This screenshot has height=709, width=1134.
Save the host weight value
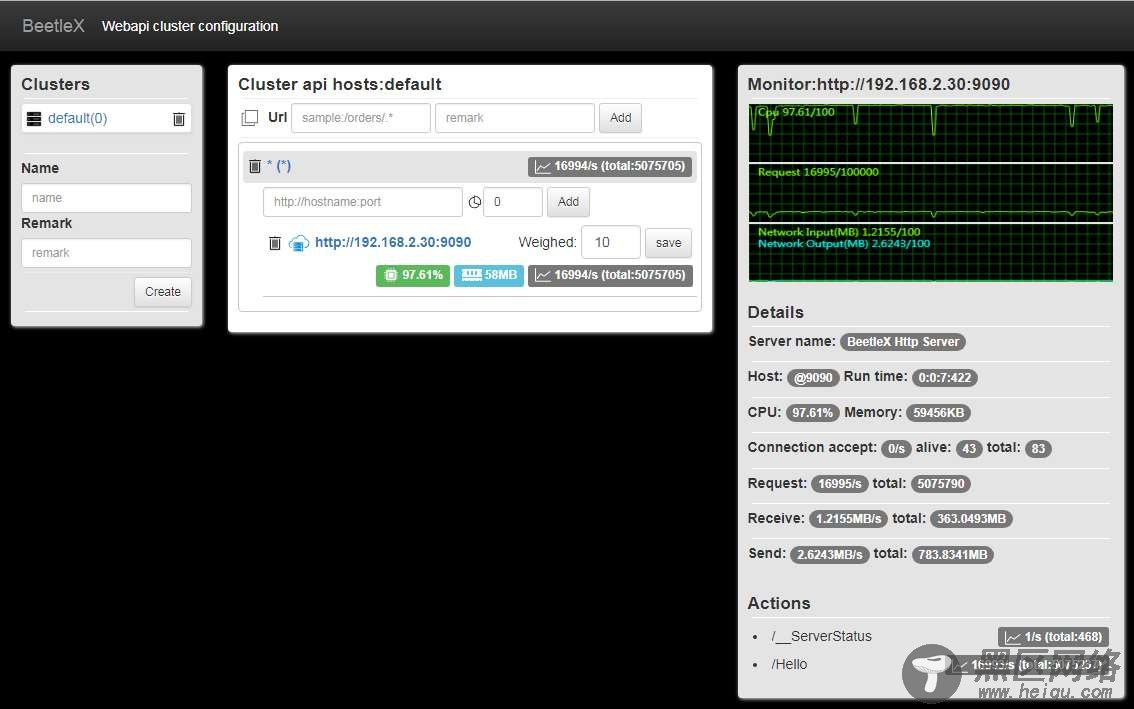(x=668, y=243)
